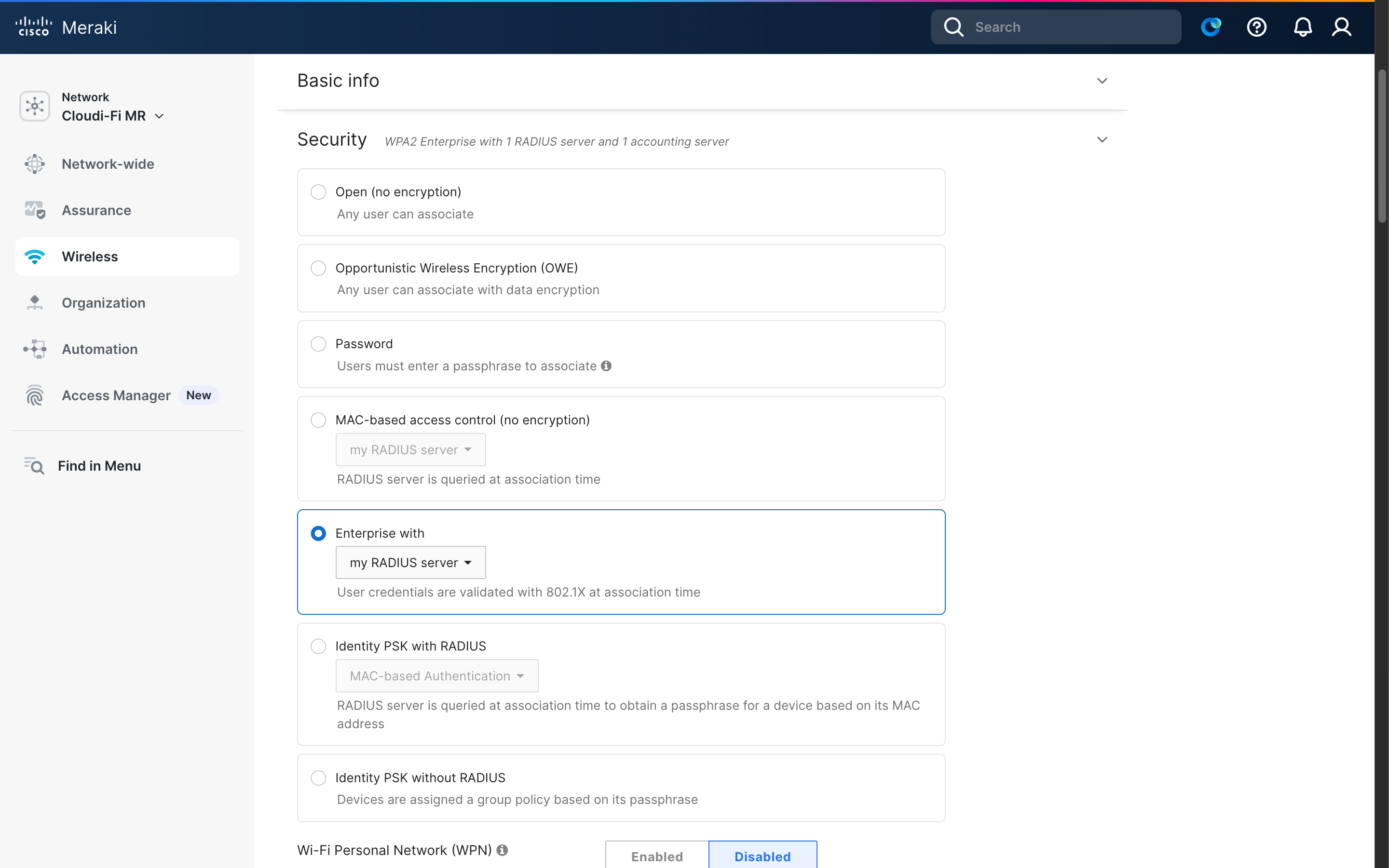The width and height of the screenshot is (1389, 868).
Task: Click Find in Menu
Action: point(99,465)
